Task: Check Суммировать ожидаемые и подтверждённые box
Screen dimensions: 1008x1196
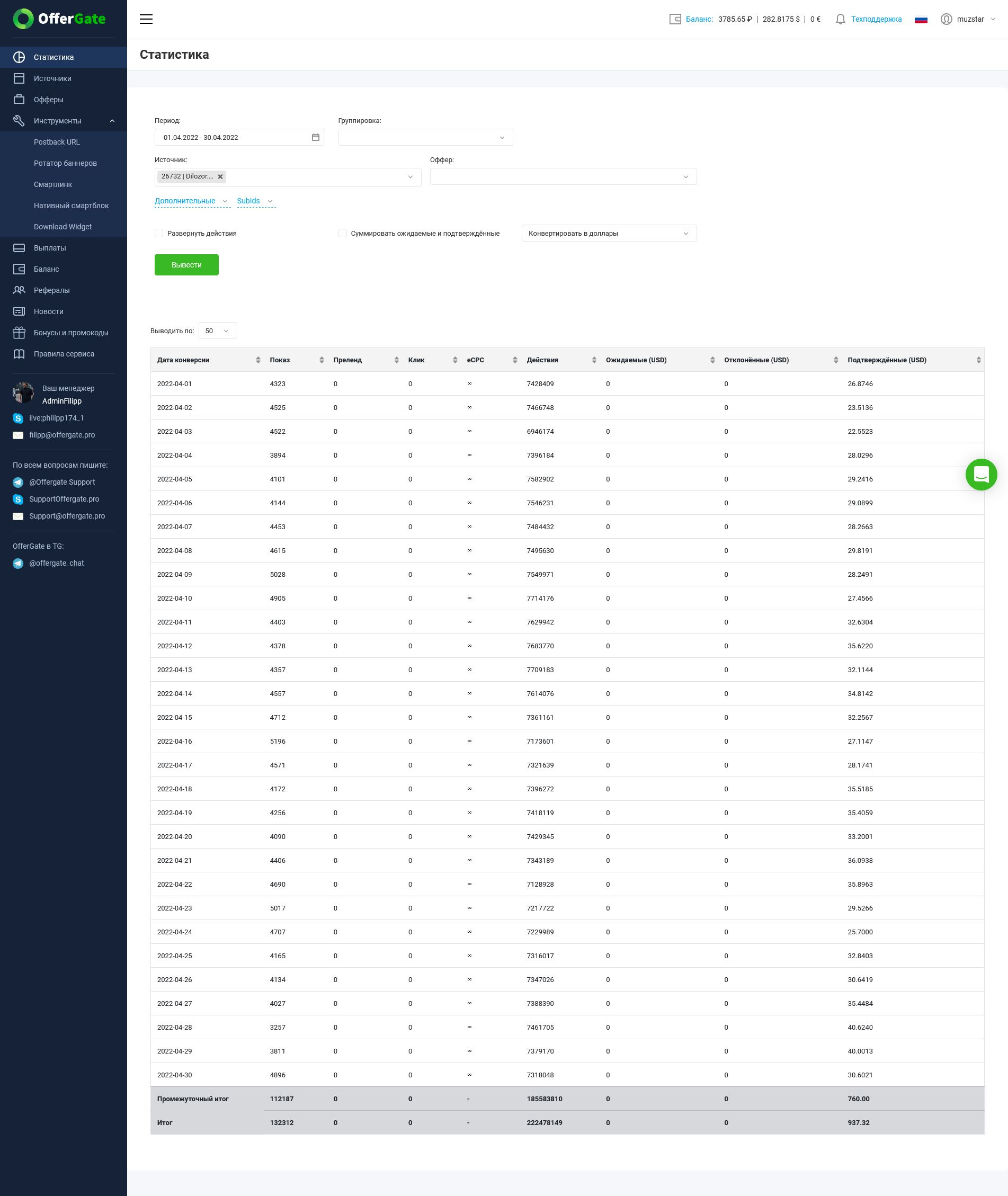Action: 343,233
